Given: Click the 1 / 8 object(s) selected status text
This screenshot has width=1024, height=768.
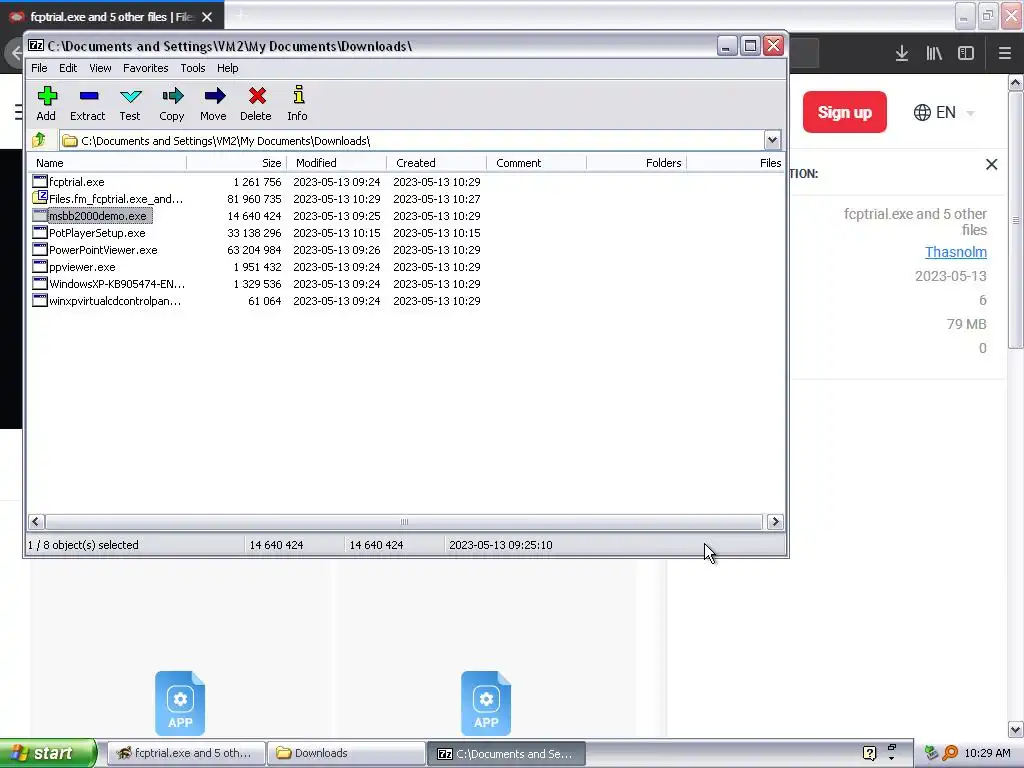Looking at the screenshot, I should 83,545.
